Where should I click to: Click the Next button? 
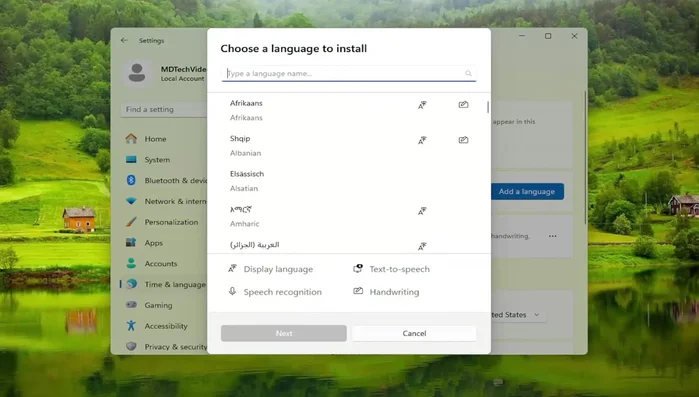coord(284,333)
